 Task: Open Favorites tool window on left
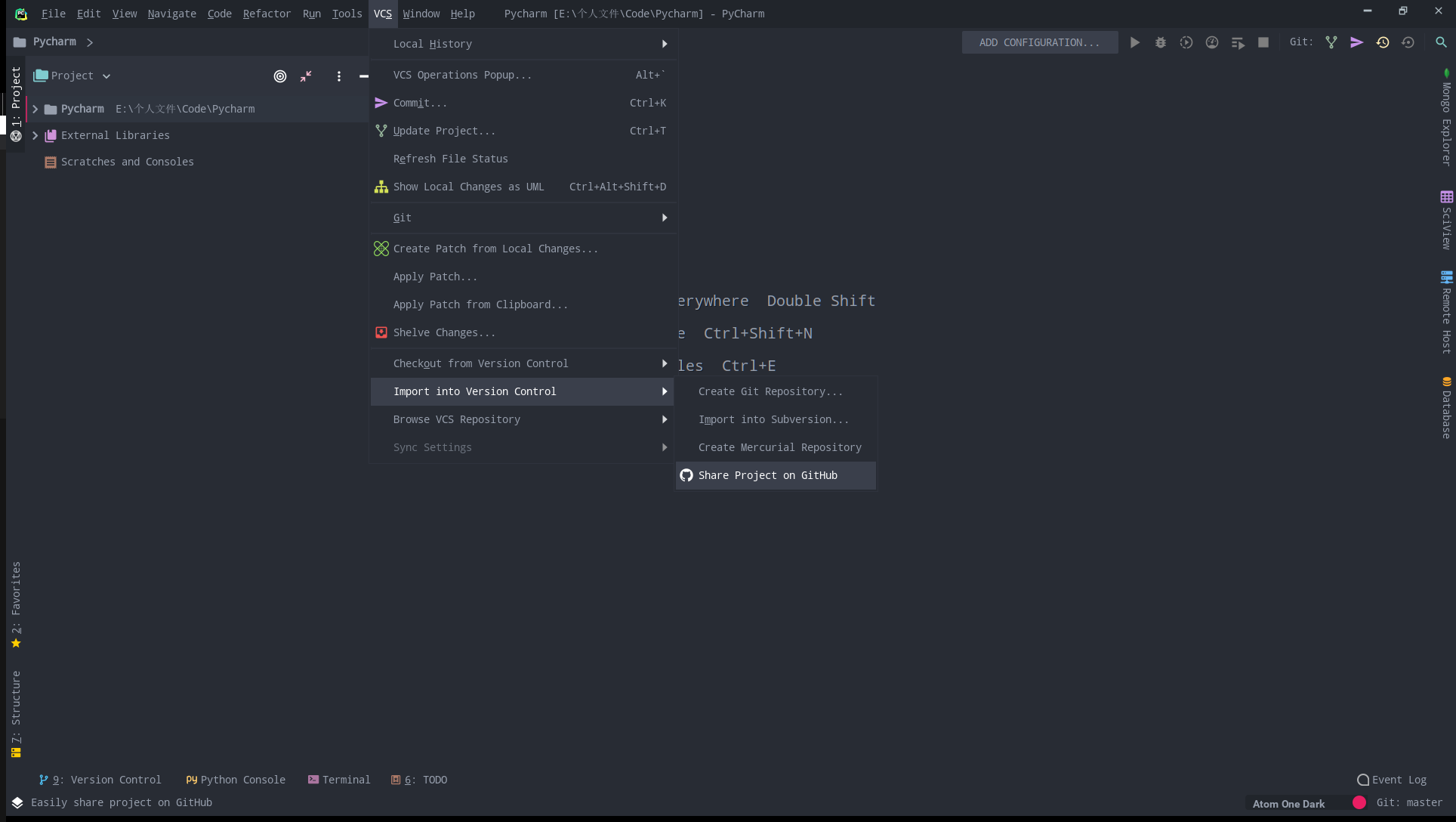pos(16,604)
